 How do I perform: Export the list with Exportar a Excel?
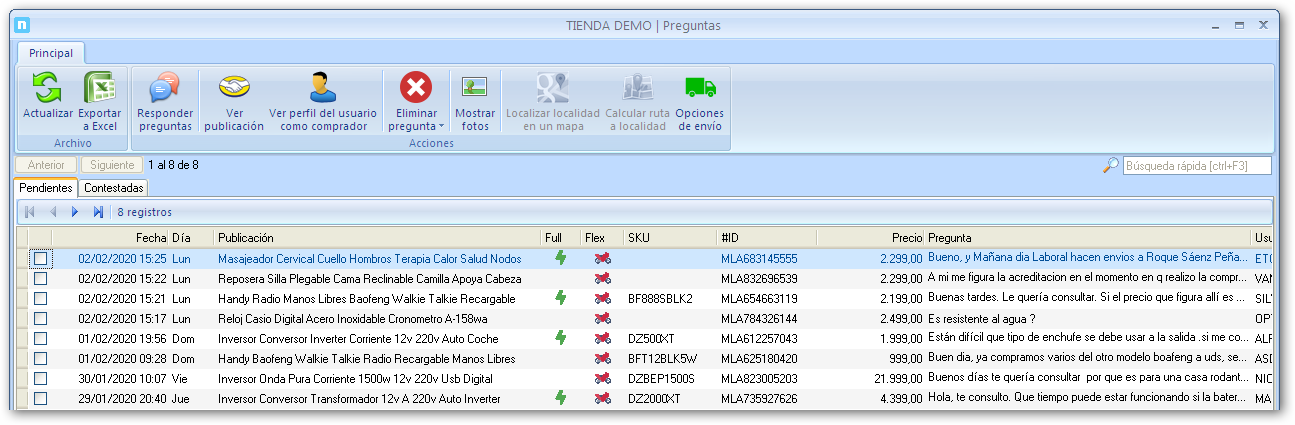coord(100,89)
